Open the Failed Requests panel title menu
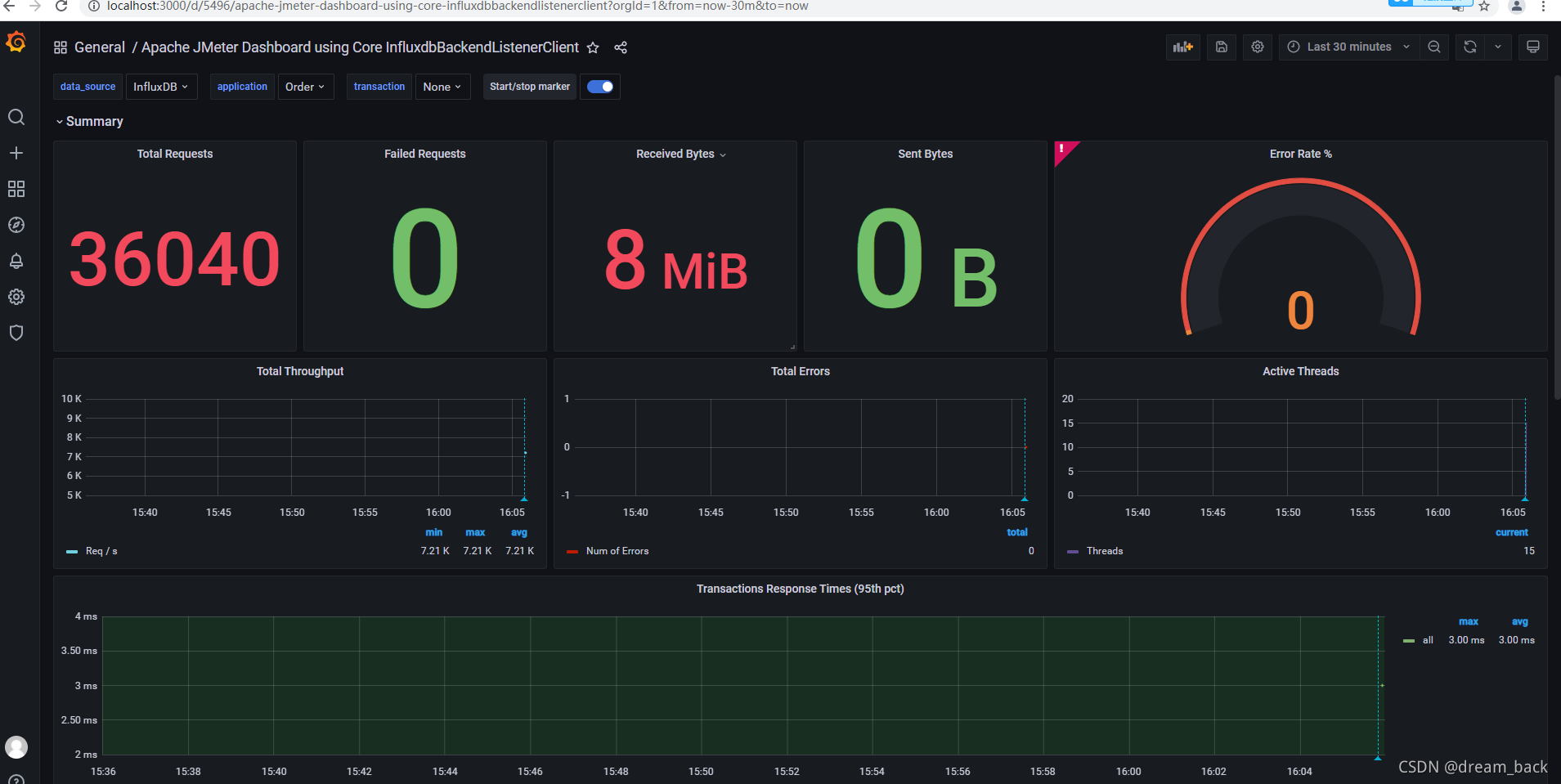The image size is (1561, 784). pos(425,154)
